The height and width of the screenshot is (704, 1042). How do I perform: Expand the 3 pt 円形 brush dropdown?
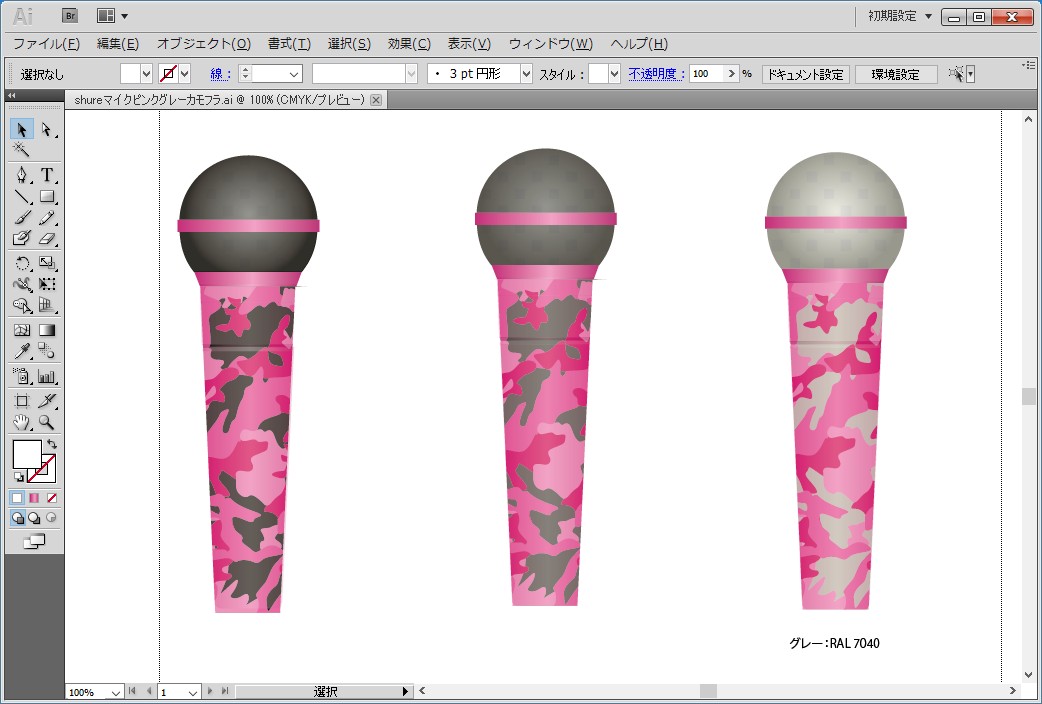[526, 74]
